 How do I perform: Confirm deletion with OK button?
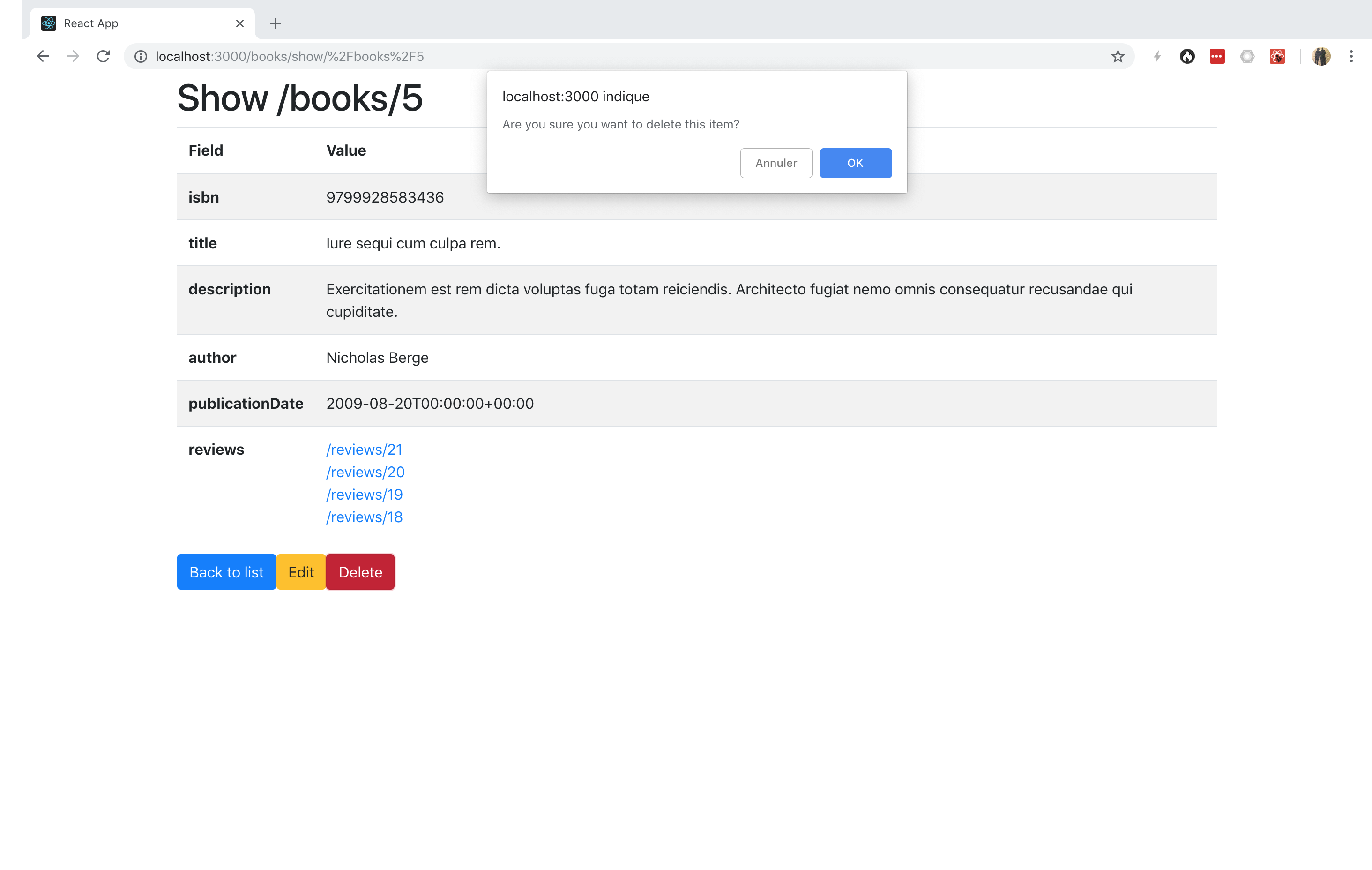coord(855,163)
